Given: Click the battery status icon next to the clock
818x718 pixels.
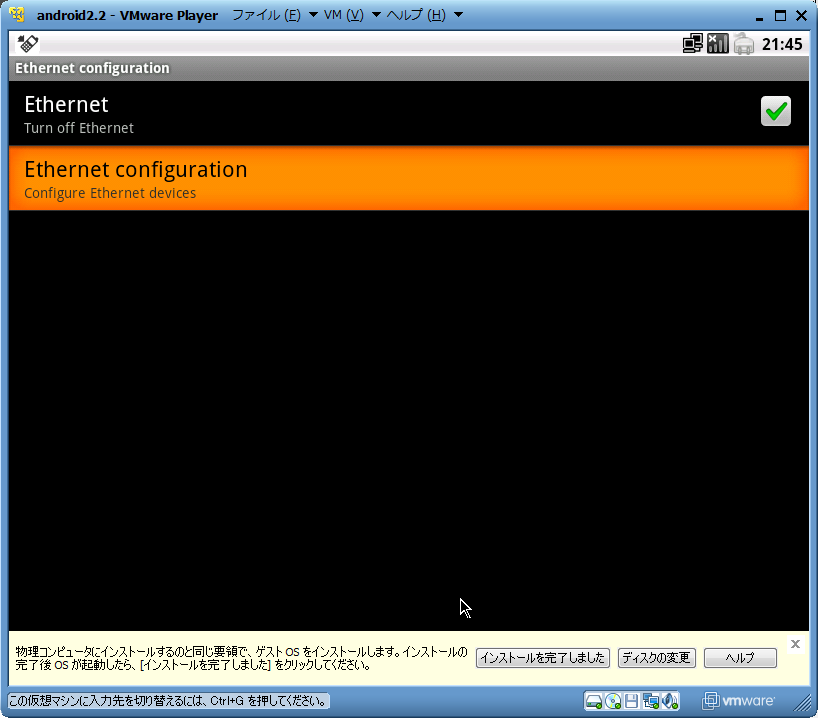Looking at the screenshot, I should tap(743, 44).
